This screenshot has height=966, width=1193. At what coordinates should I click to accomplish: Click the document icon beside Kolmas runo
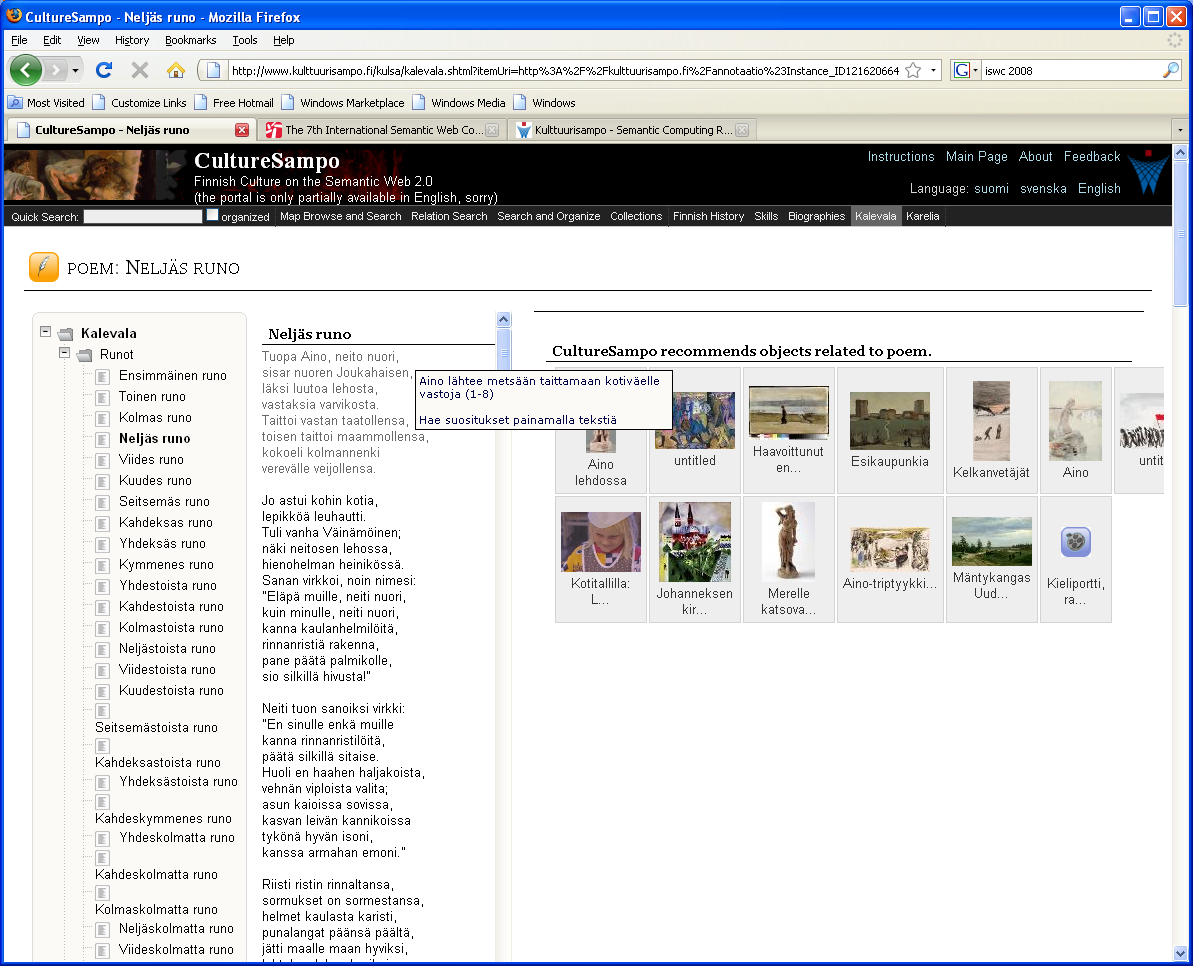click(x=103, y=418)
